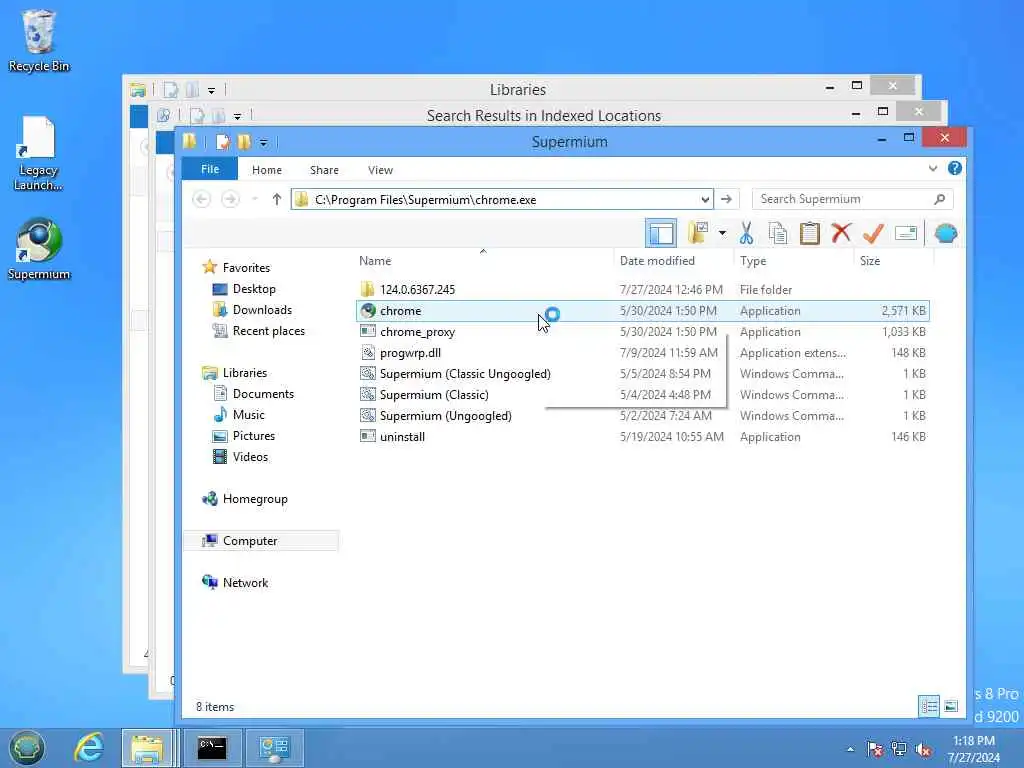The height and width of the screenshot is (768, 1024).
Task: Toggle the navigation pane layout icon
Action: pyautogui.click(x=661, y=233)
